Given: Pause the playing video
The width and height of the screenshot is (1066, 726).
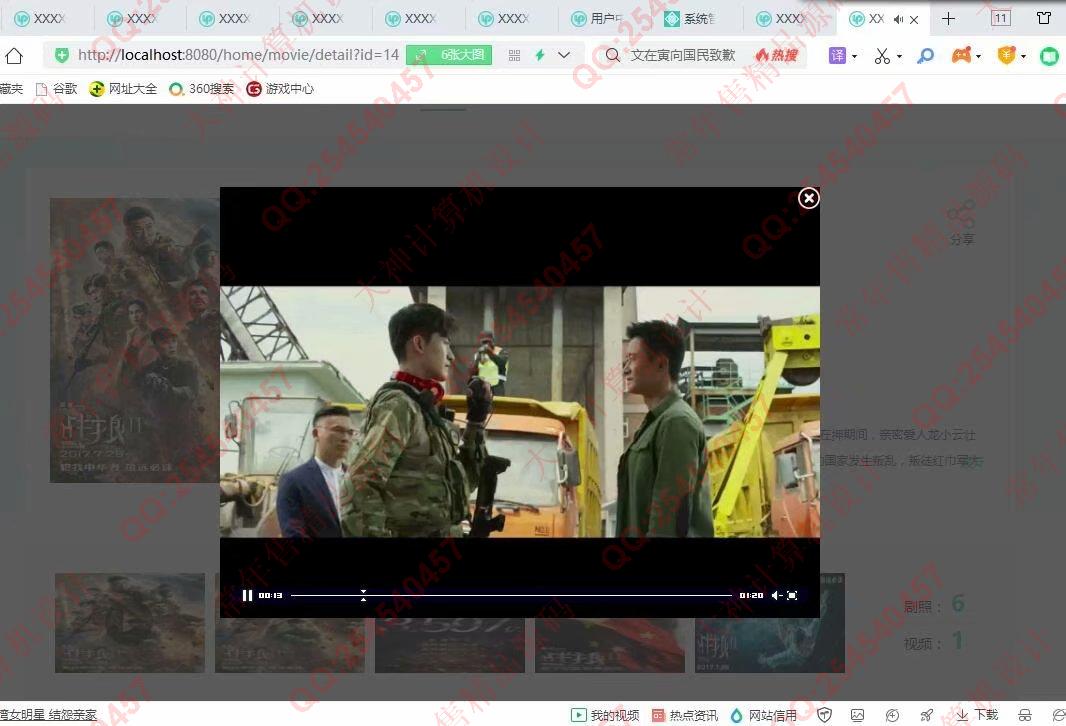Looking at the screenshot, I should [x=247, y=595].
